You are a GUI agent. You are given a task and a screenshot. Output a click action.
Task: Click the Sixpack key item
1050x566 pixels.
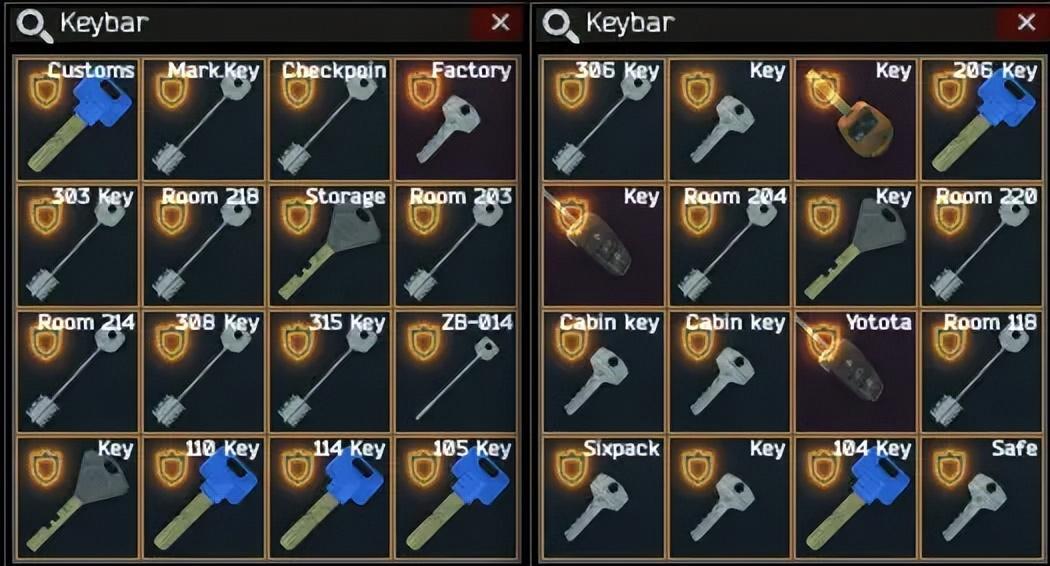(603, 497)
